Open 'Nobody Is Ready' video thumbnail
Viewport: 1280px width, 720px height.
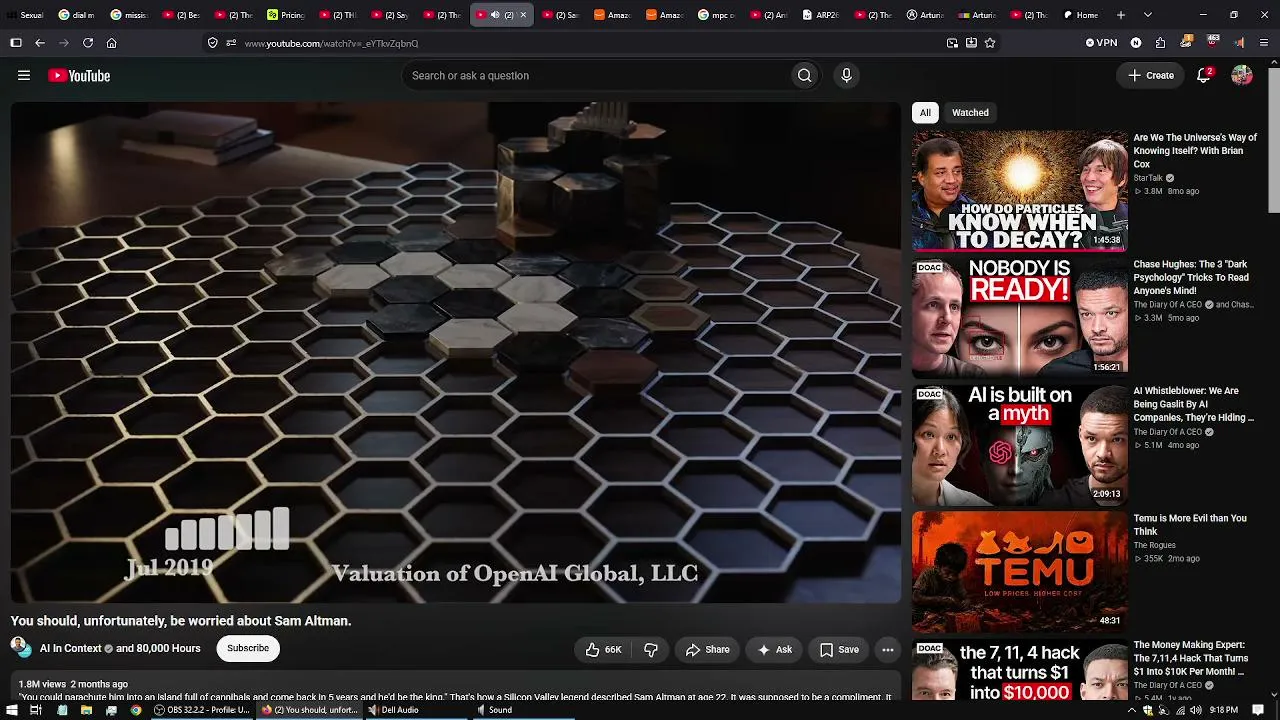click(x=1019, y=317)
